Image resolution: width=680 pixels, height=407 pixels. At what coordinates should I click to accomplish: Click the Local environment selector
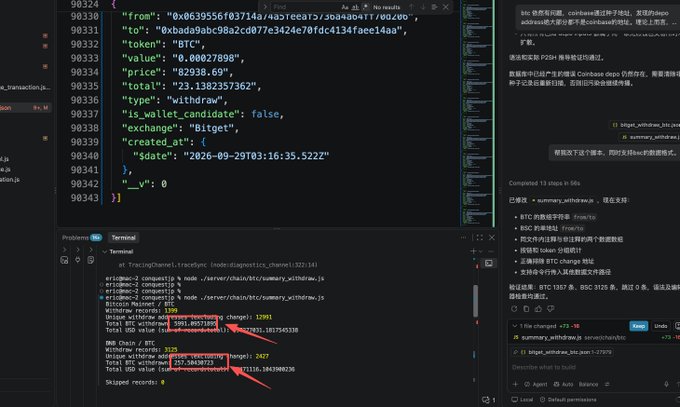tap(522, 400)
